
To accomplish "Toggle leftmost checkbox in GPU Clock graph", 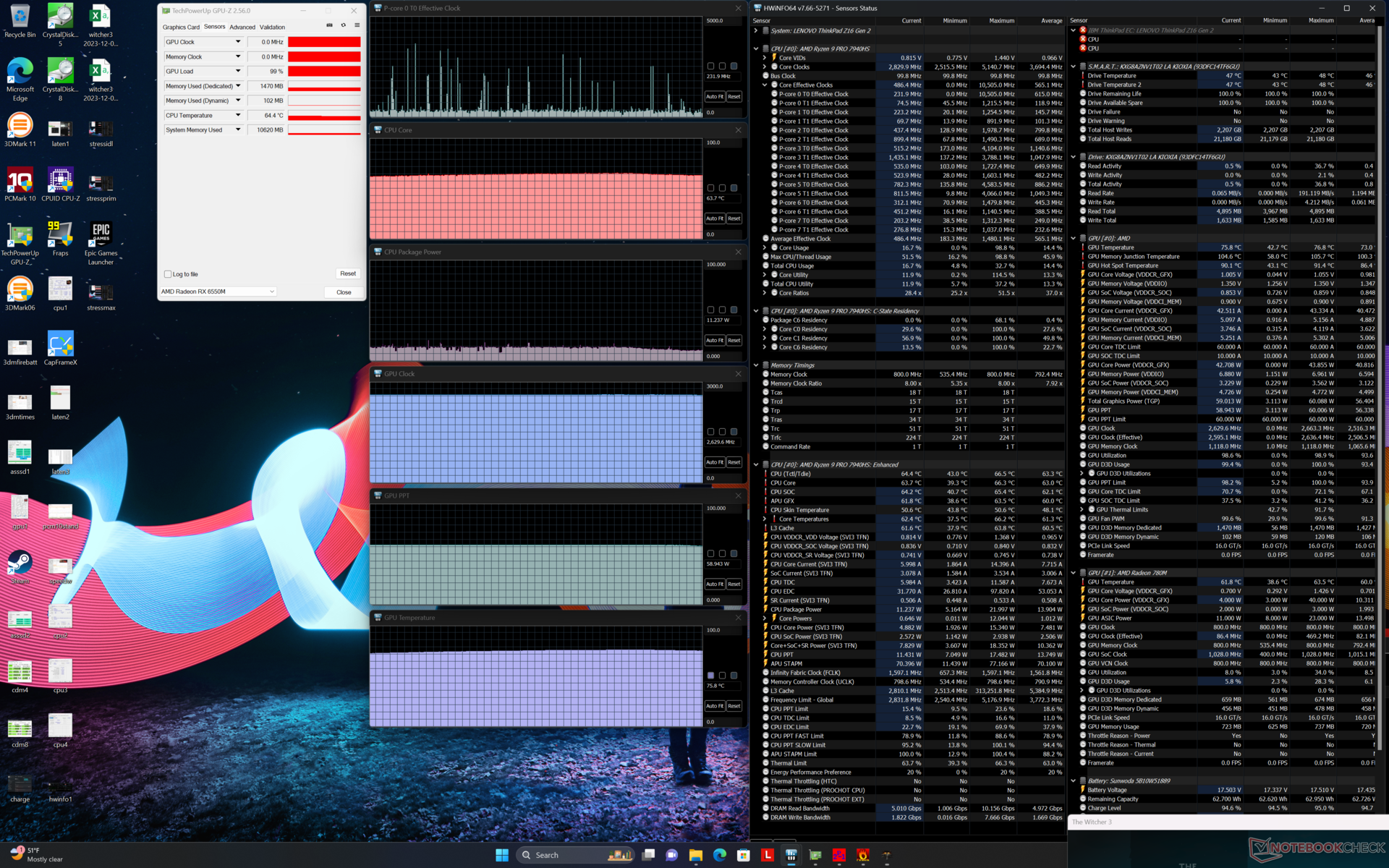I will point(710,432).
